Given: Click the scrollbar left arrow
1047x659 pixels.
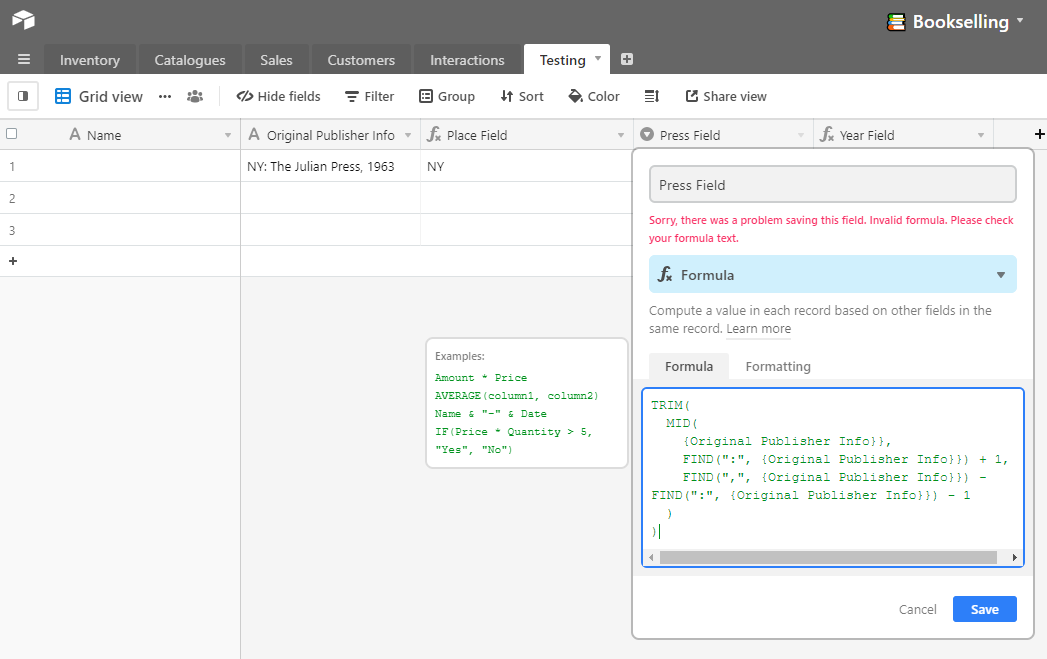Looking at the screenshot, I should point(651,558).
